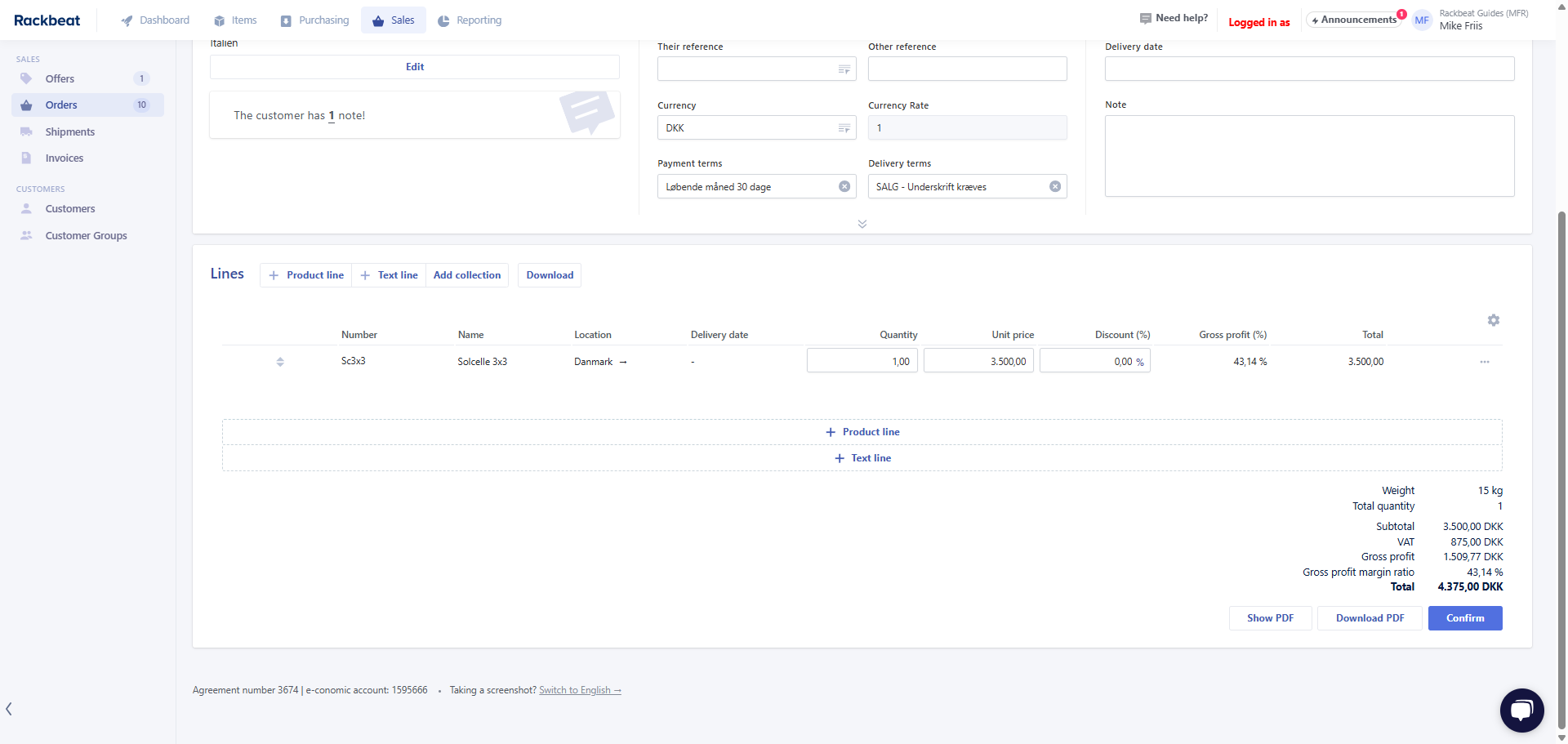Clear the payment terms field

click(844, 187)
